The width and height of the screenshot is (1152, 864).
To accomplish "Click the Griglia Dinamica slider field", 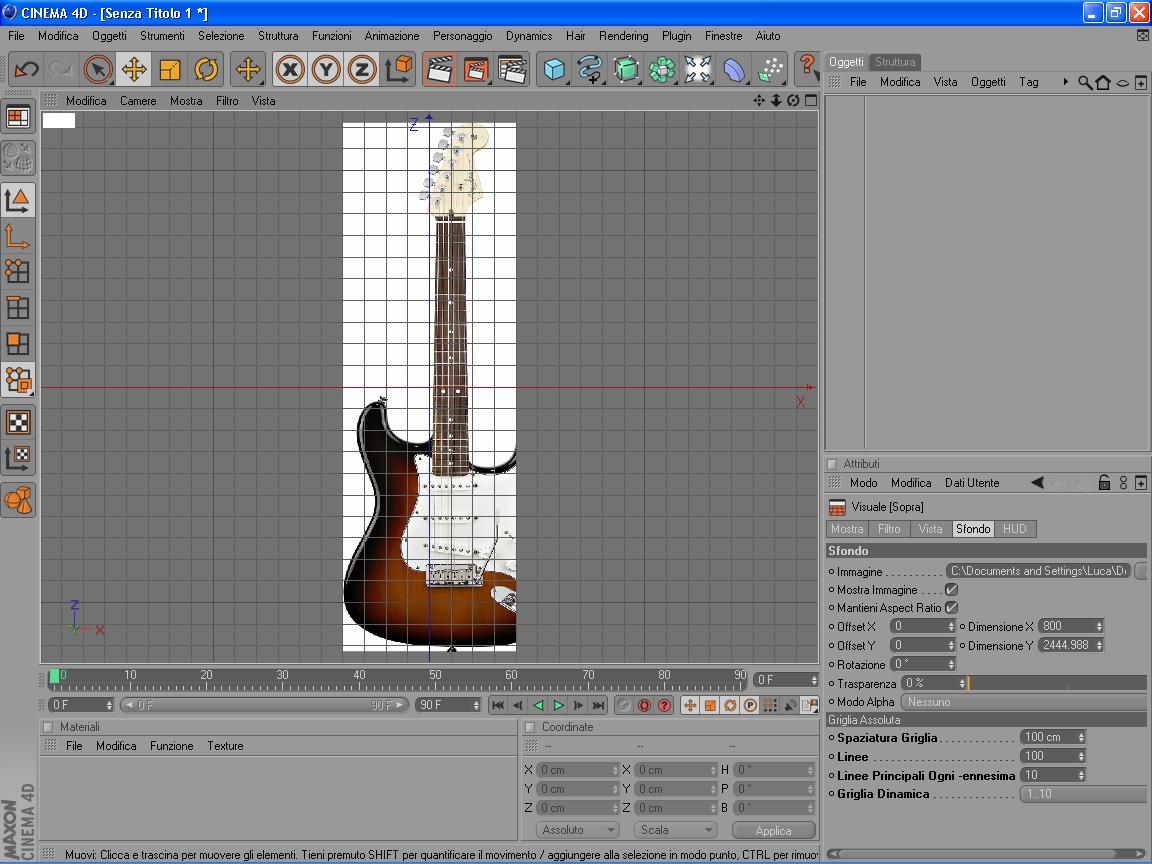I will pyautogui.click(x=1084, y=794).
